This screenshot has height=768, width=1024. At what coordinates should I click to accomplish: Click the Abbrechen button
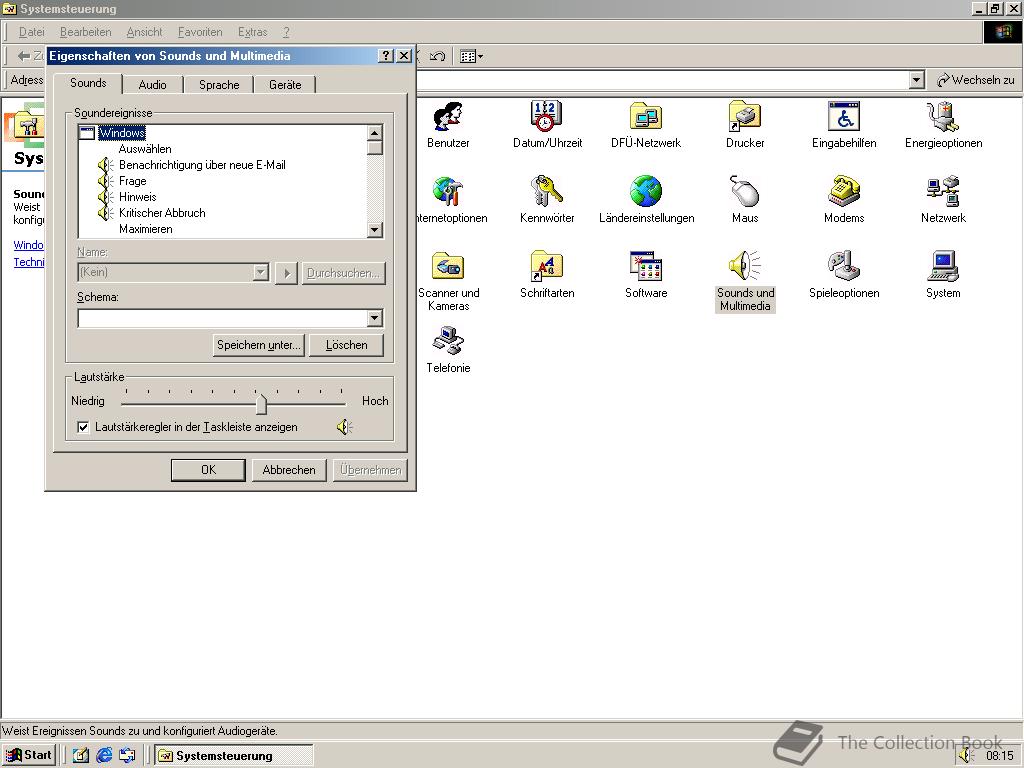(x=289, y=470)
